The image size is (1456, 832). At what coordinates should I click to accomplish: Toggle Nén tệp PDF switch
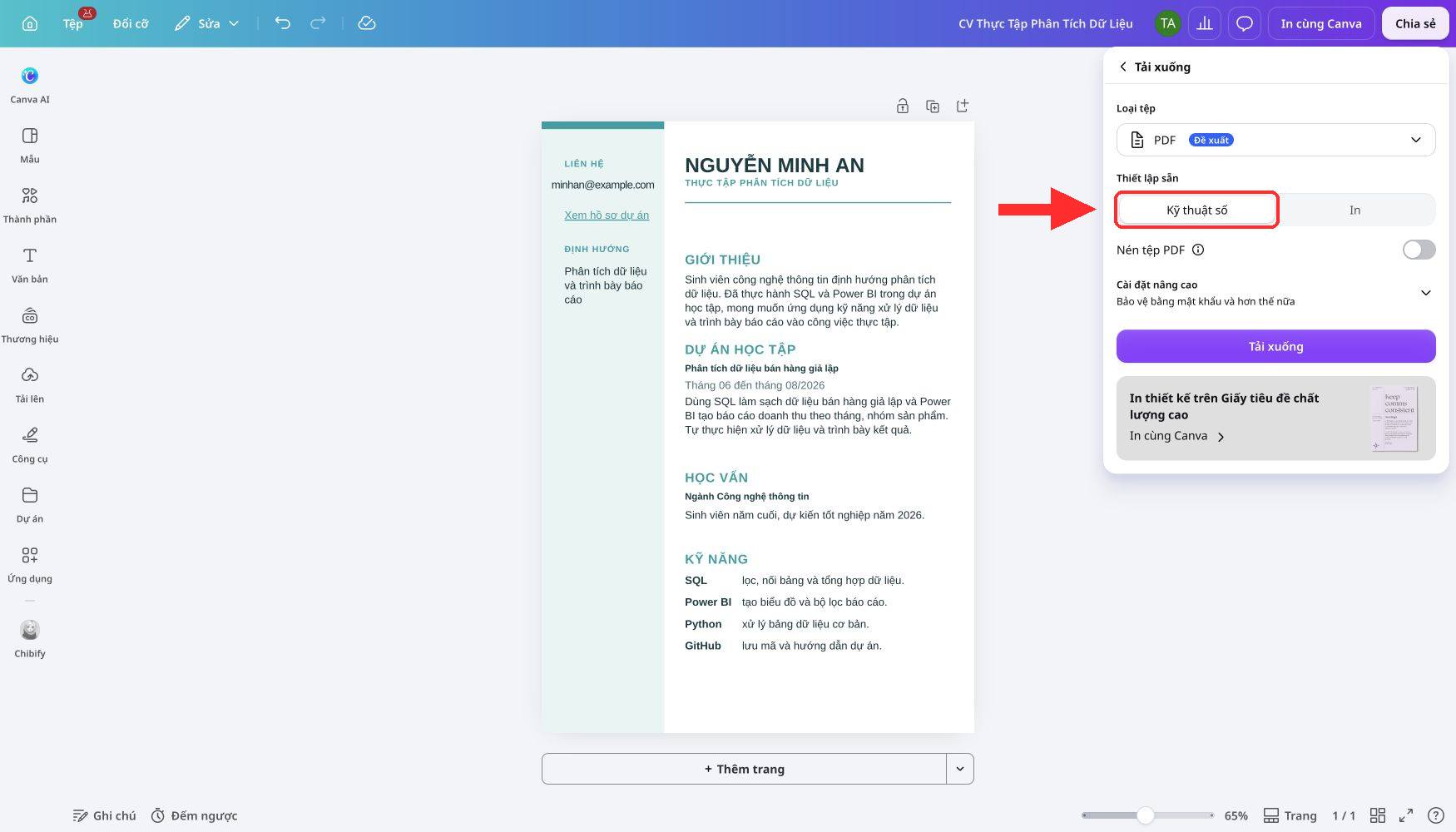(1419, 250)
